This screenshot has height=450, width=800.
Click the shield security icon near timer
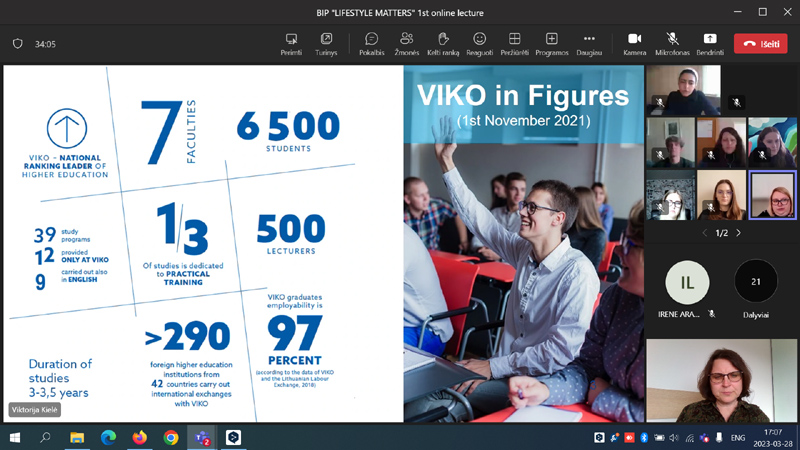tap(18, 44)
